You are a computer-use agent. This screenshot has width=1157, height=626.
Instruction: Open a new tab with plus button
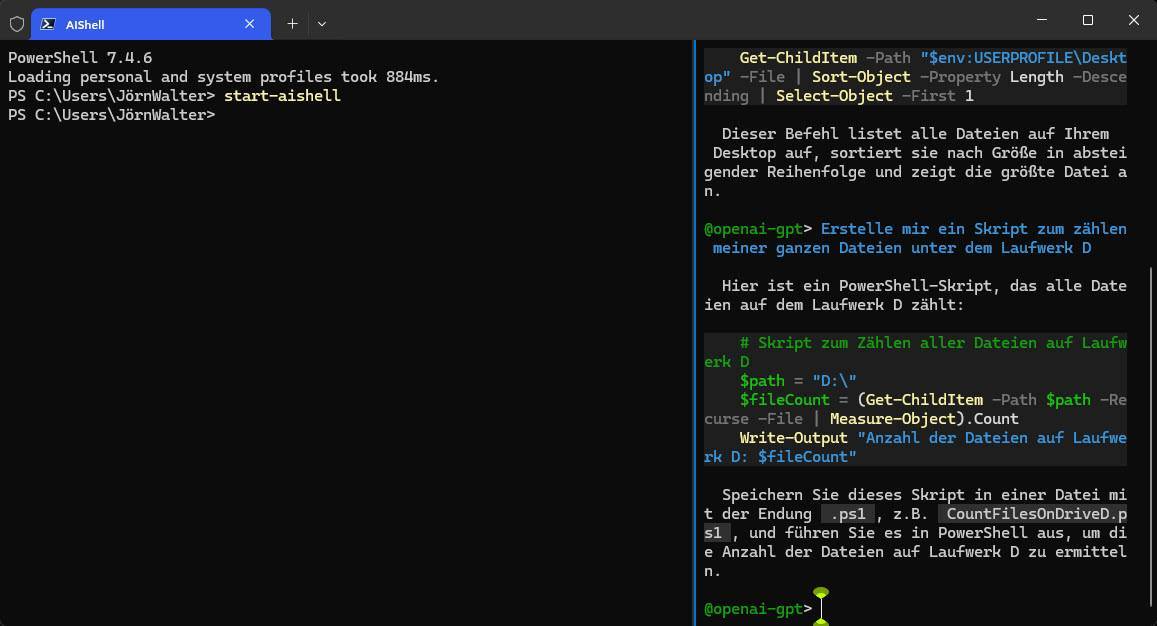tap(292, 23)
